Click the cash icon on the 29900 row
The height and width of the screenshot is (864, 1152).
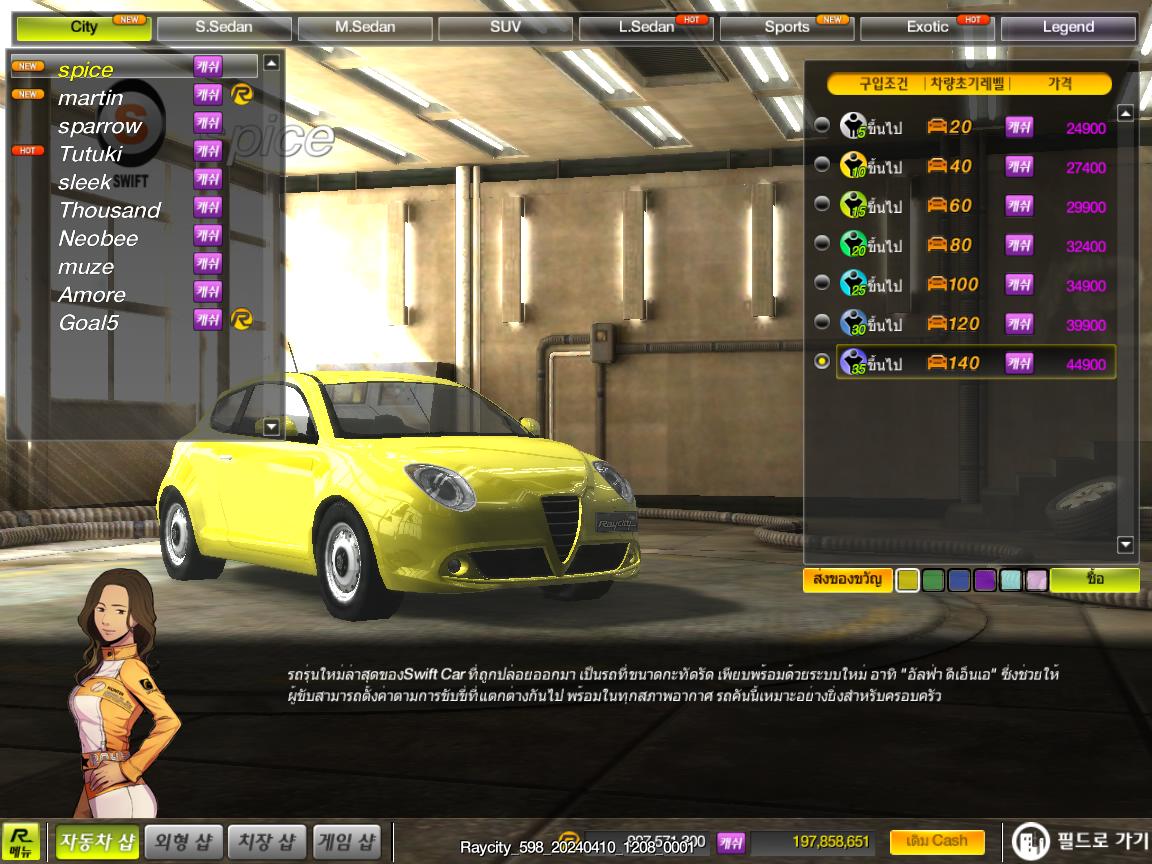click(x=1019, y=206)
